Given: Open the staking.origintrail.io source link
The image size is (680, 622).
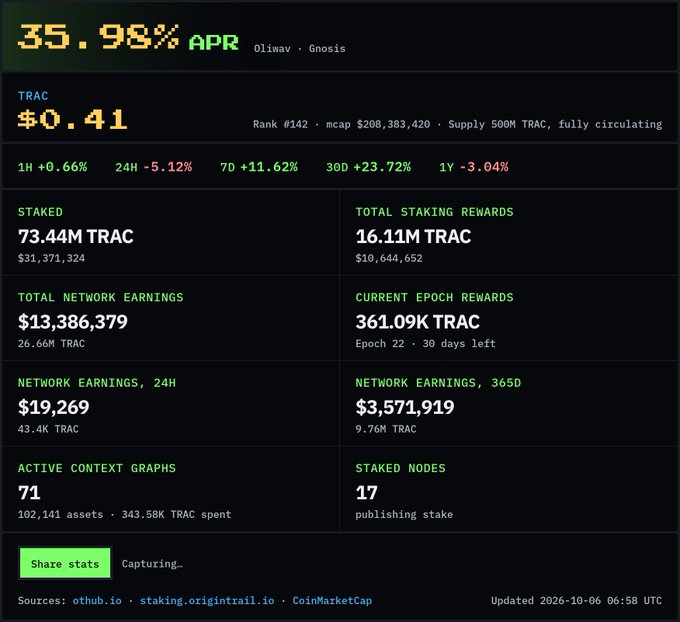Looking at the screenshot, I should (x=207, y=601).
